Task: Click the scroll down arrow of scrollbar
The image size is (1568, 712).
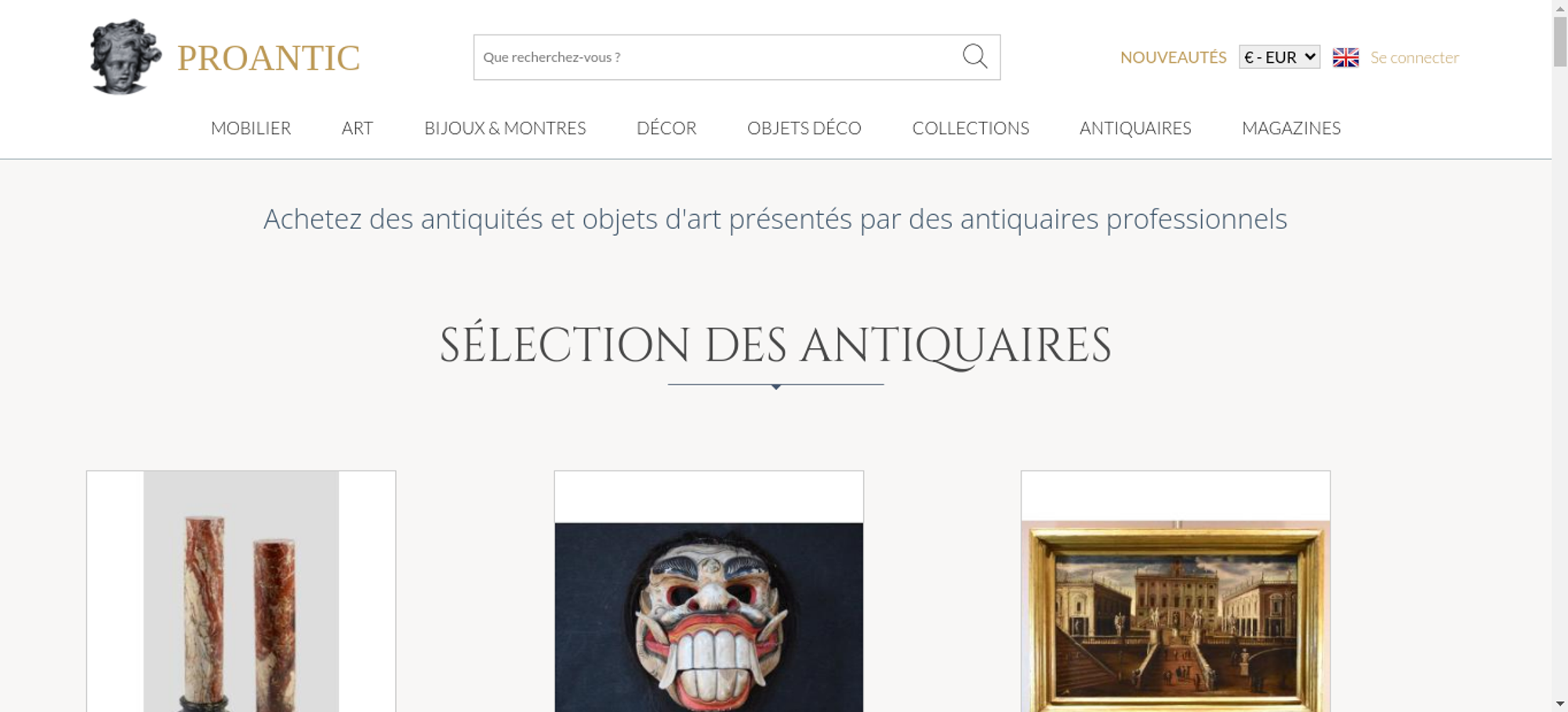Action: (1559, 704)
